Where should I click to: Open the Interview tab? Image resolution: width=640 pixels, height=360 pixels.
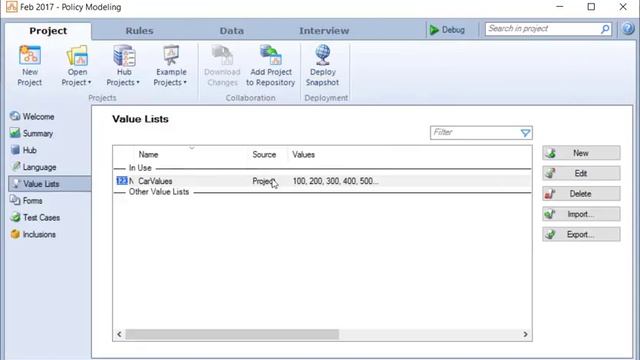tap(324, 31)
